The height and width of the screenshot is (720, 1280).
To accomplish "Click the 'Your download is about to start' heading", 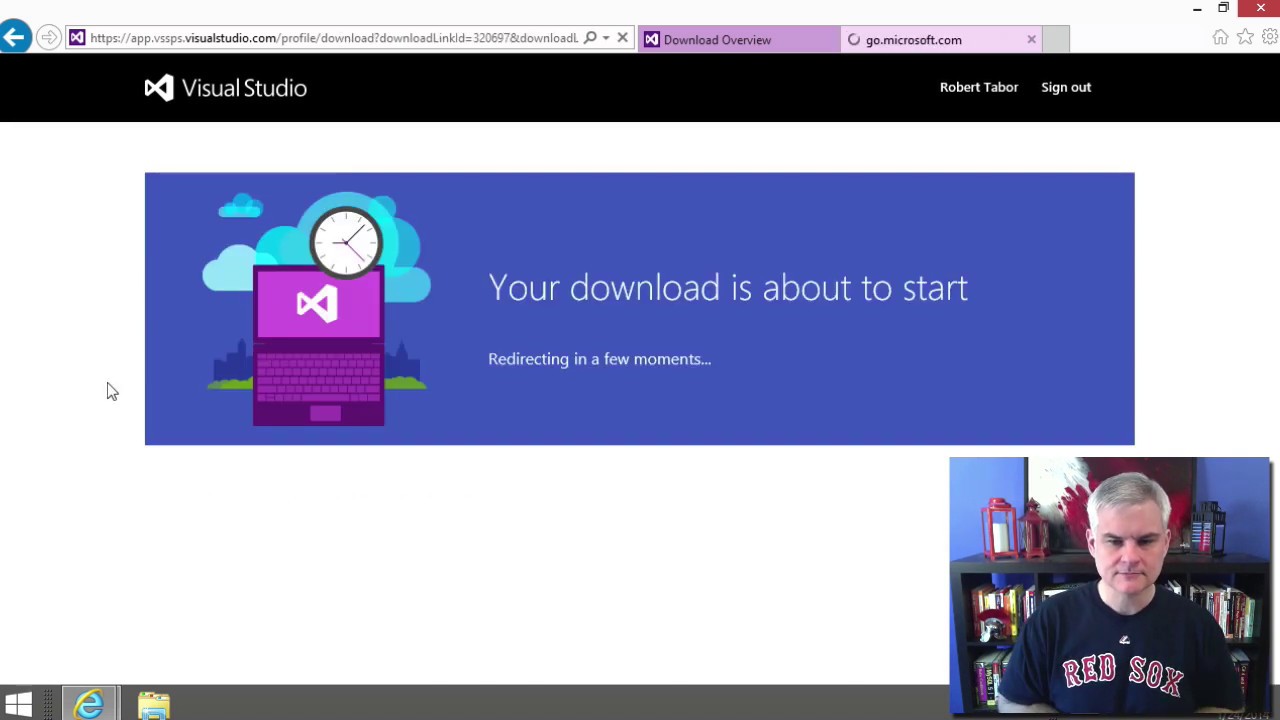I will pos(728,288).
